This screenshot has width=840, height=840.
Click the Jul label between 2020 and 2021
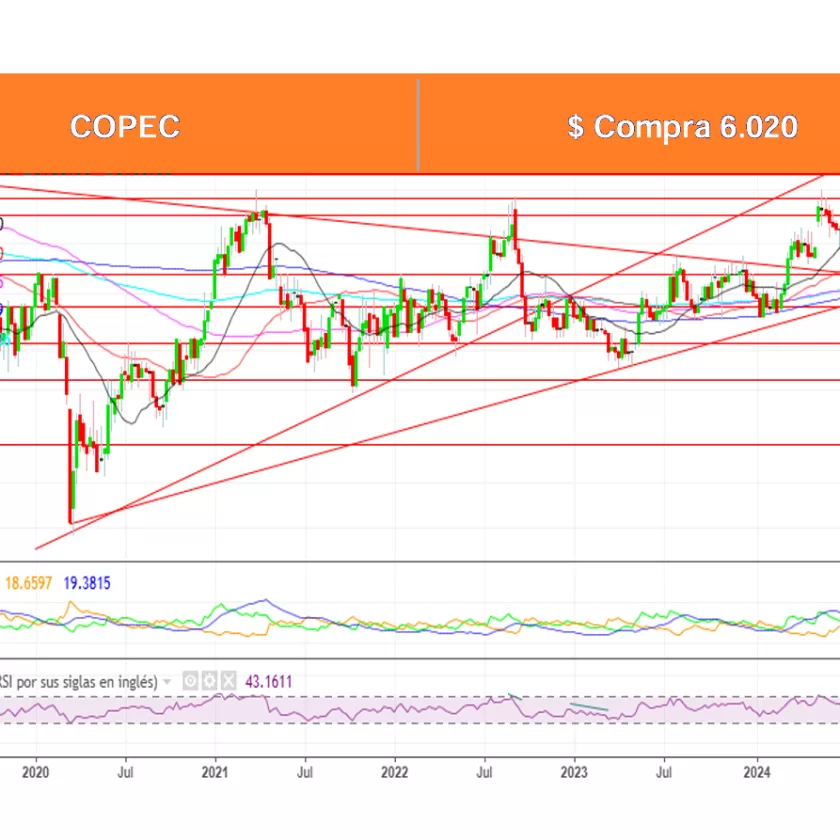click(126, 772)
